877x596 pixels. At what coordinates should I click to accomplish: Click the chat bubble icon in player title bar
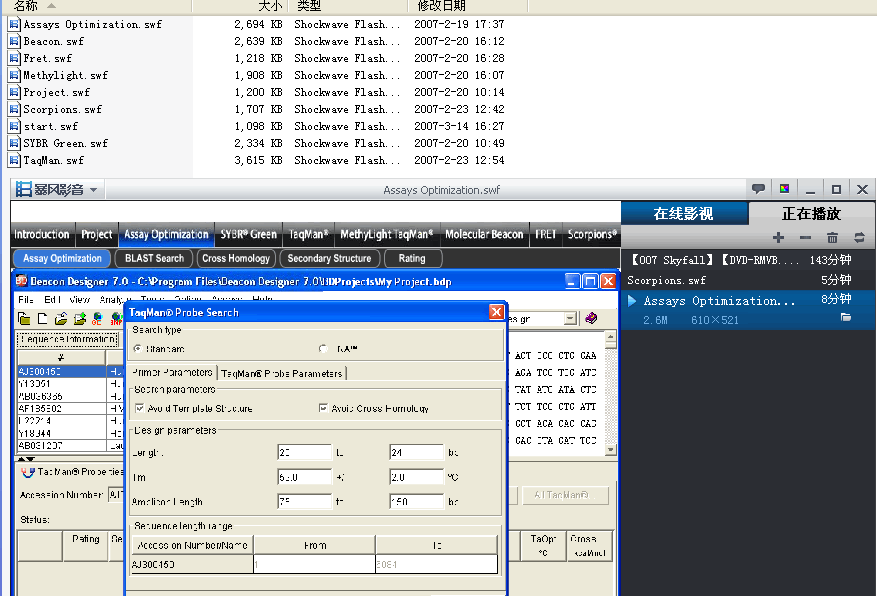click(x=758, y=189)
